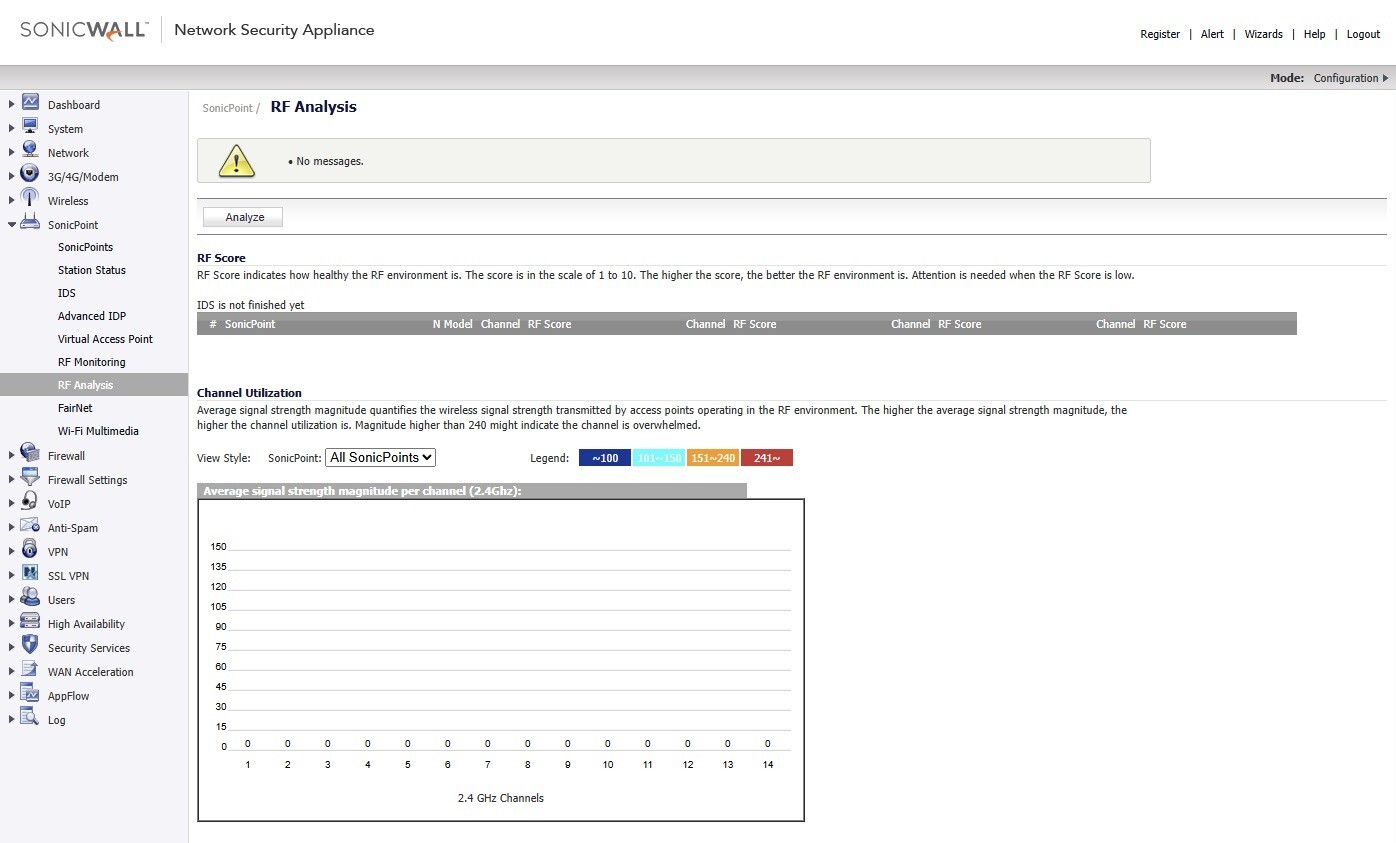
Task: Click the Dashboard chart icon
Action: pyautogui.click(x=30, y=103)
